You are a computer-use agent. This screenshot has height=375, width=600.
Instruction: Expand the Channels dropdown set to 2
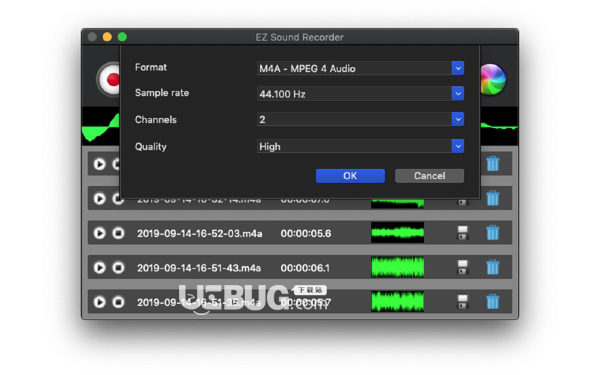[x=360, y=119]
